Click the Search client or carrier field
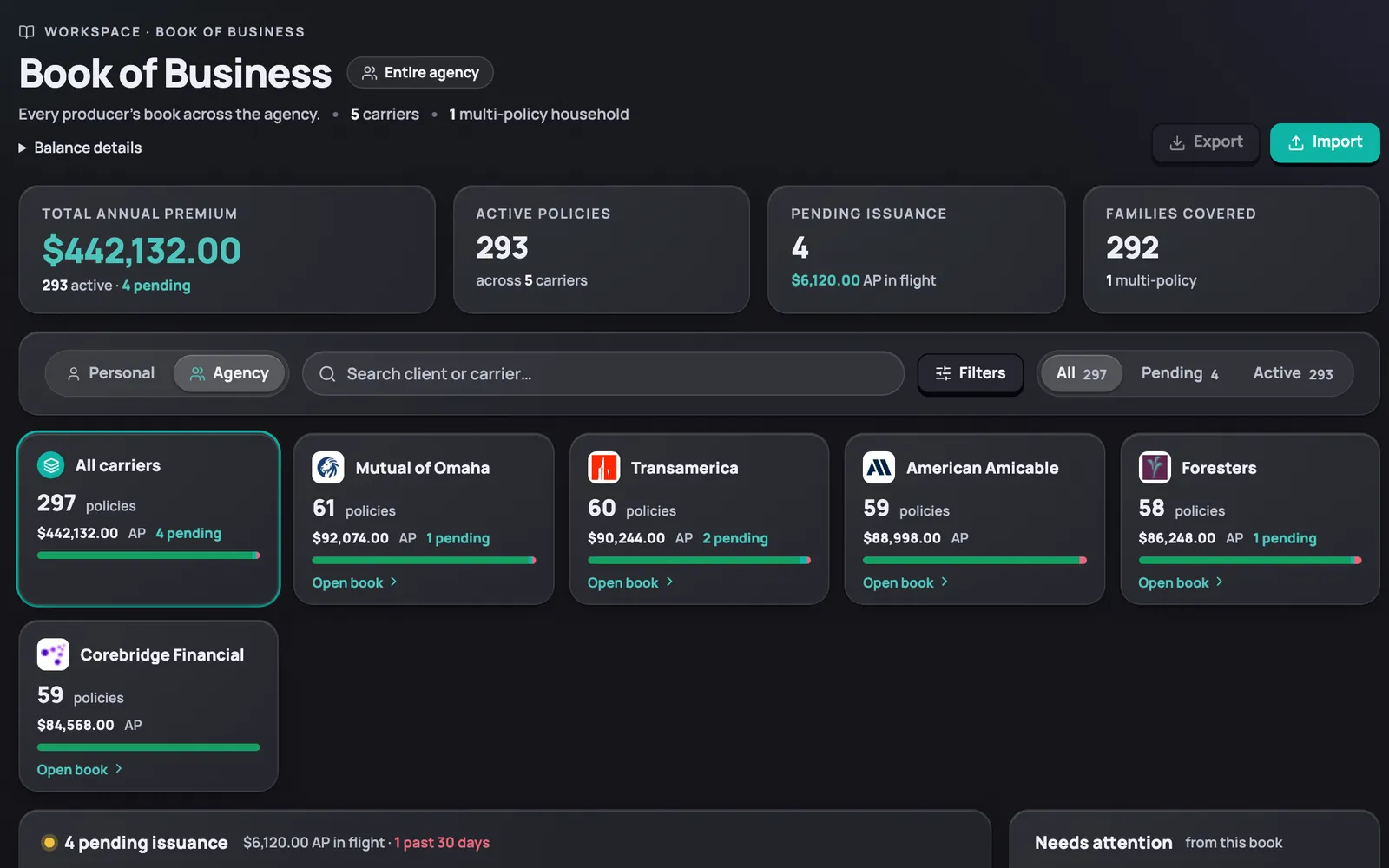This screenshot has height=868, width=1389. click(603, 373)
